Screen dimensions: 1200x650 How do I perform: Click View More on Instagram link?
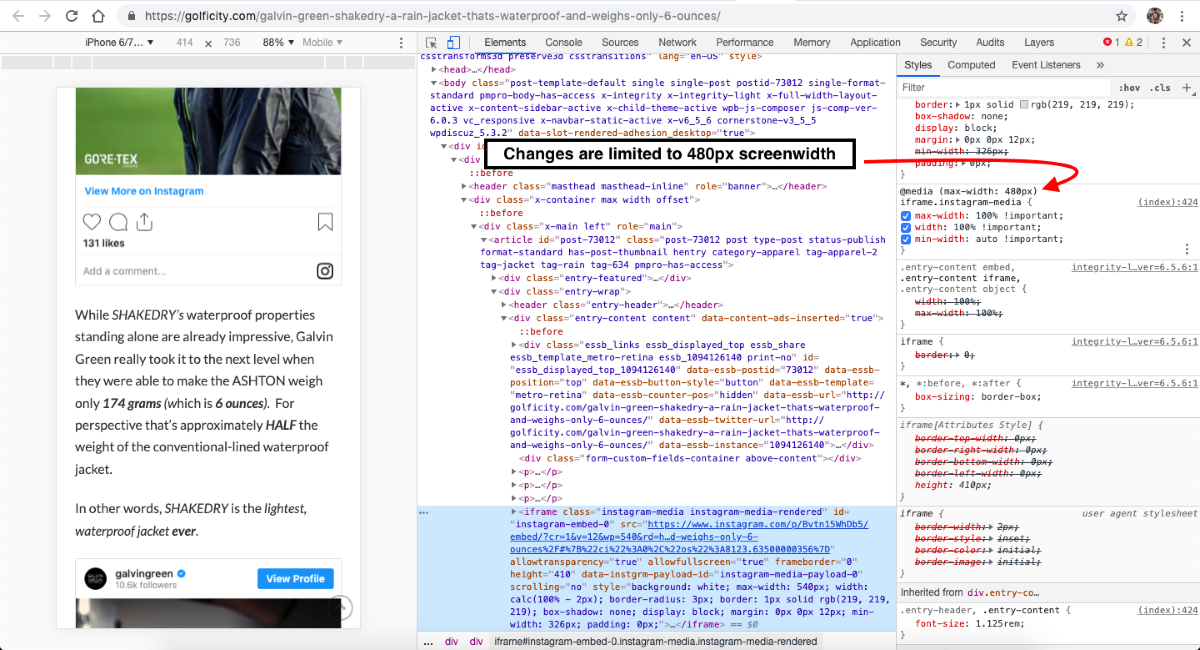coord(145,191)
